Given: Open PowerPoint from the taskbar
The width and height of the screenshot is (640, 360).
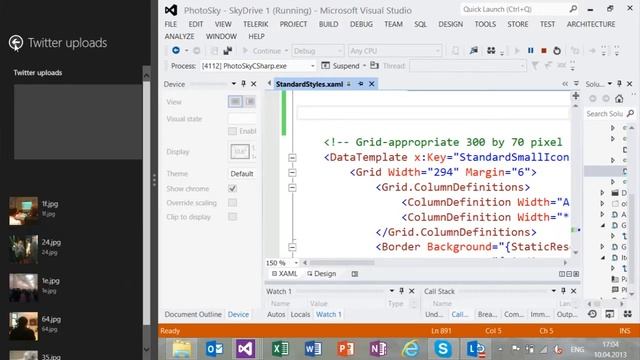Looking at the screenshot, I should tap(346, 349).
